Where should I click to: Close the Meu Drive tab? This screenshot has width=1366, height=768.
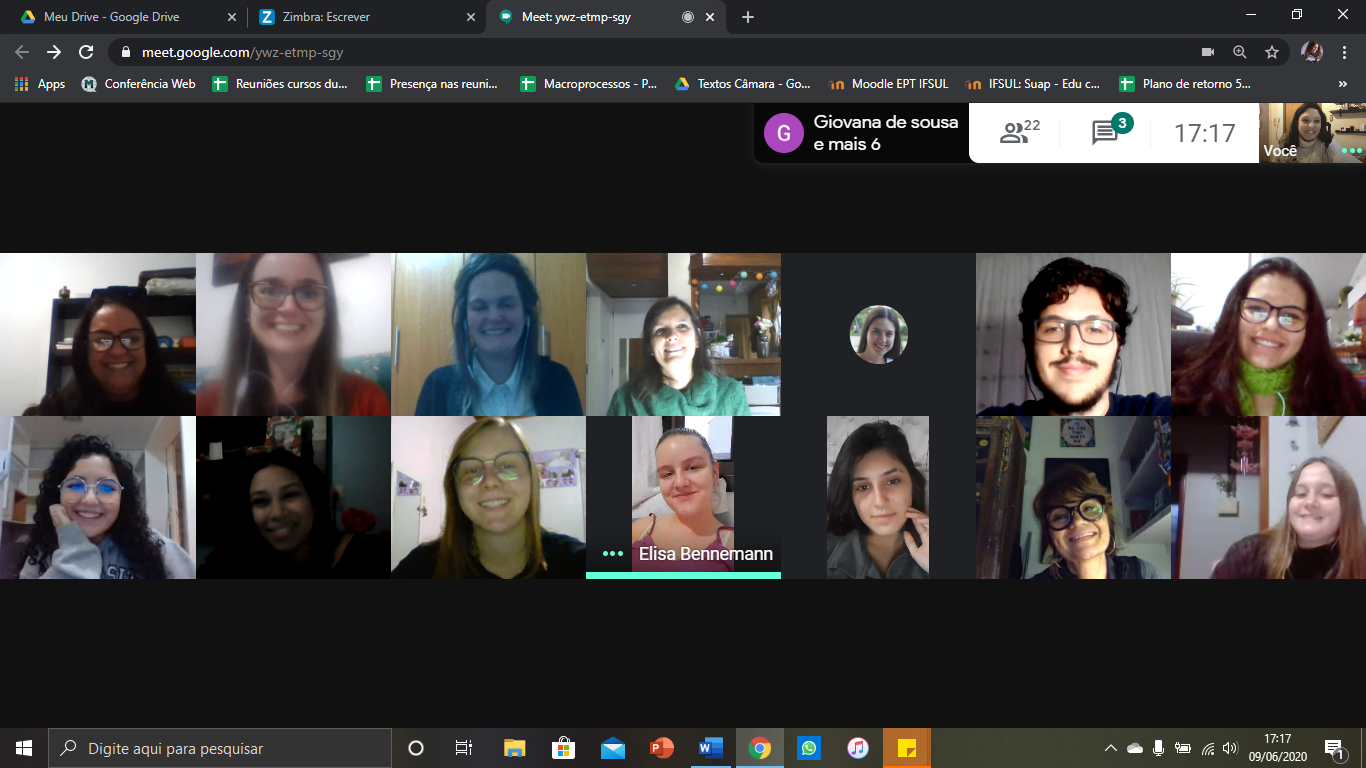[x=231, y=17]
